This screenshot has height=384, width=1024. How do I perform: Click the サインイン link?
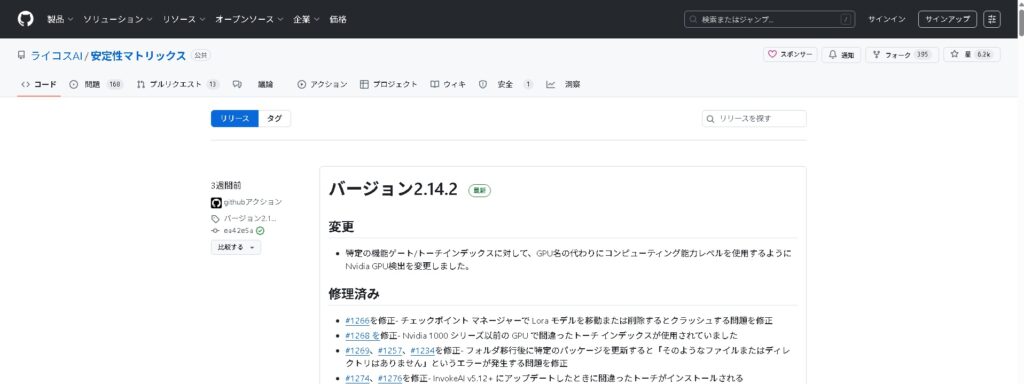886,20
